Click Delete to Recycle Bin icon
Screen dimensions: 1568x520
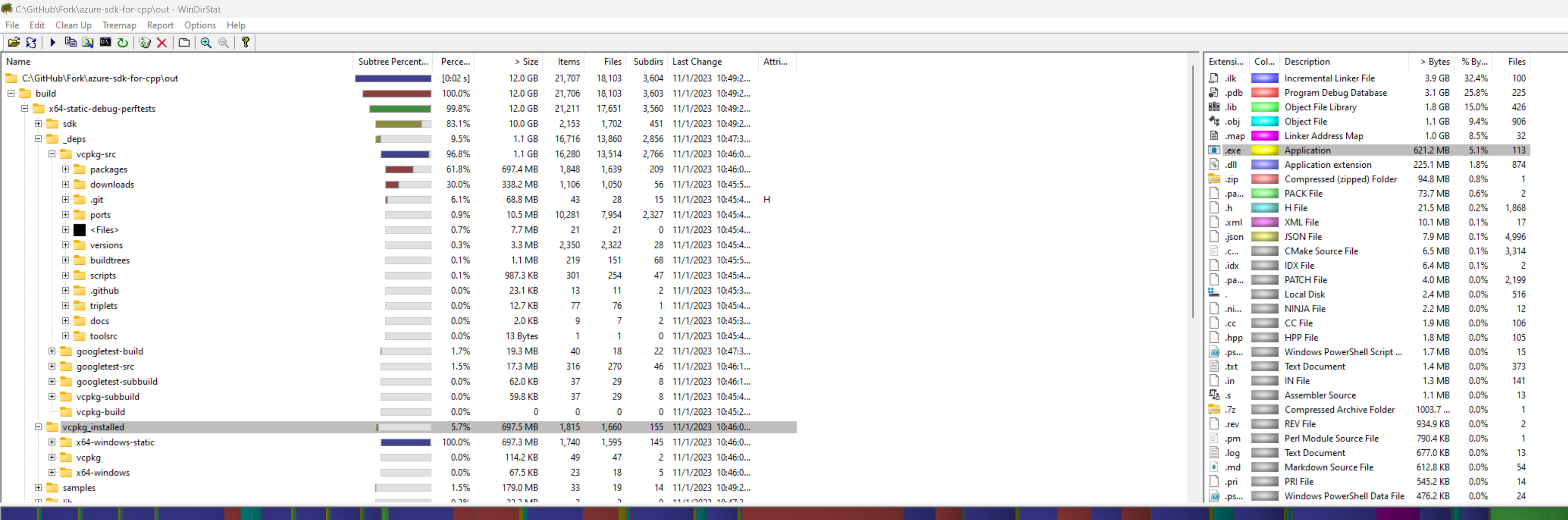point(144,42)
